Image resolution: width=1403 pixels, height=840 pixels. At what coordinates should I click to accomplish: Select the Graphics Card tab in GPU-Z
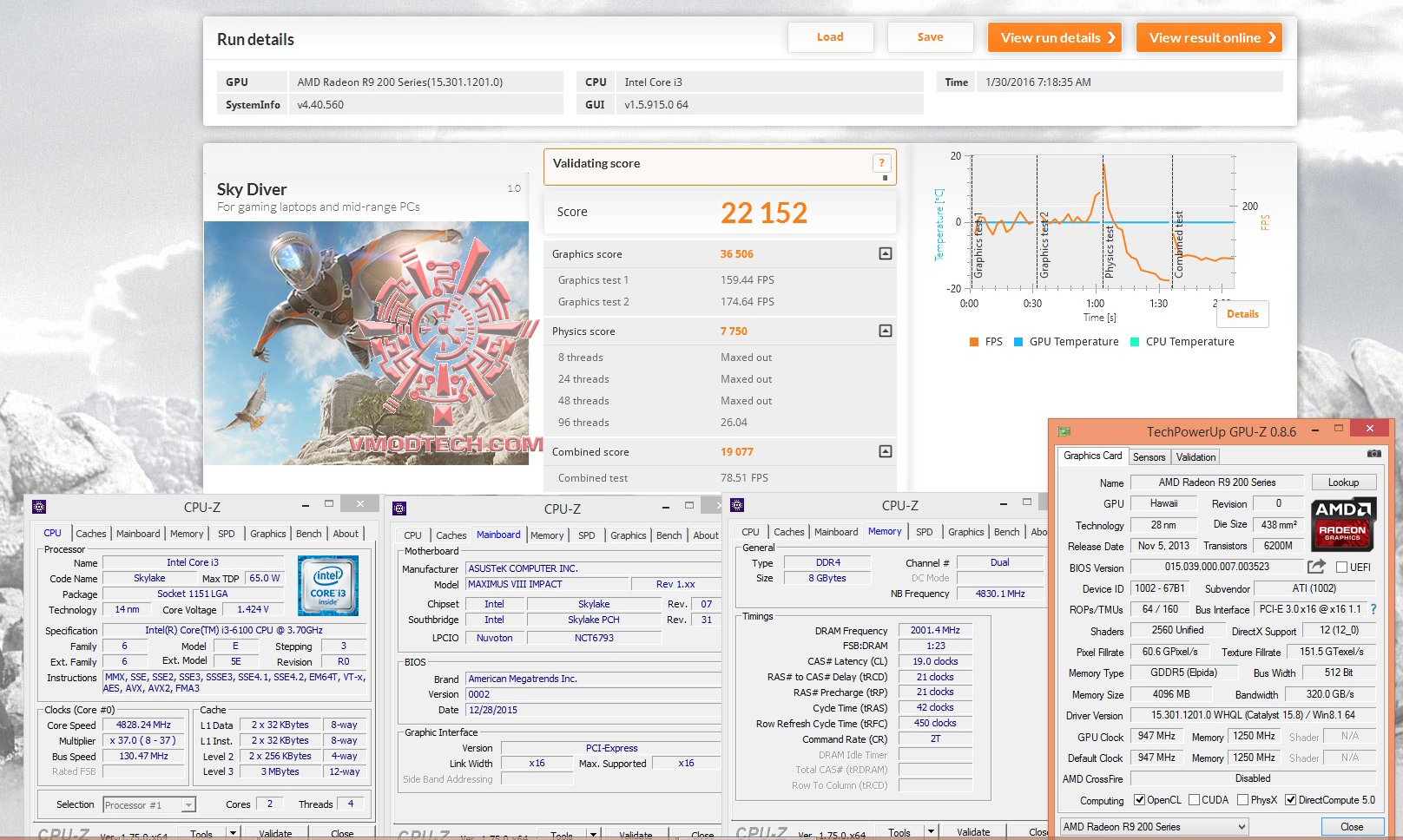1092,456
